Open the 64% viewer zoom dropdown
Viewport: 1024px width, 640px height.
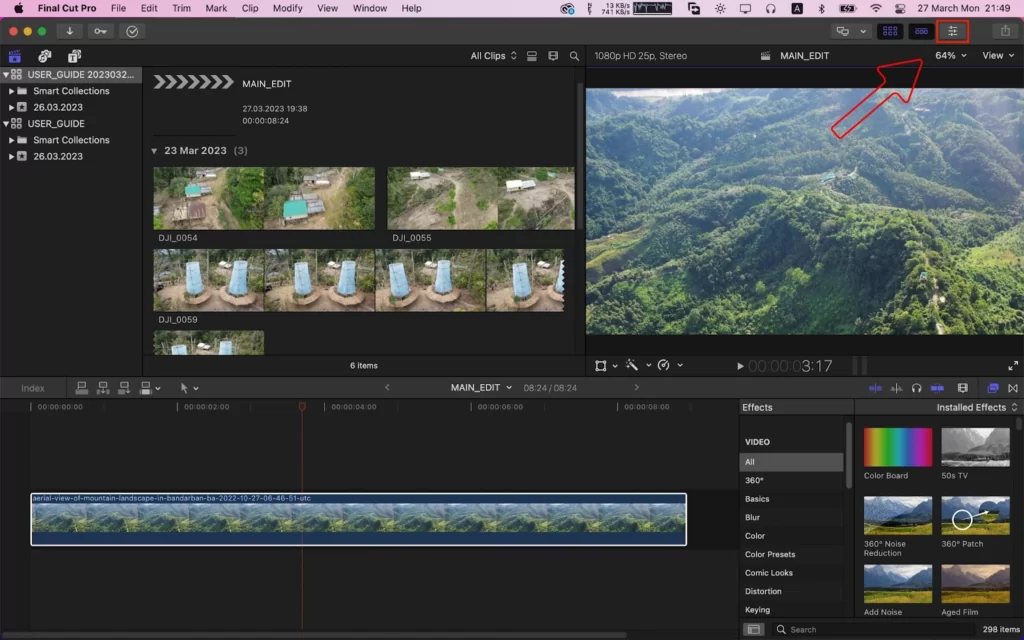point(950,56)
